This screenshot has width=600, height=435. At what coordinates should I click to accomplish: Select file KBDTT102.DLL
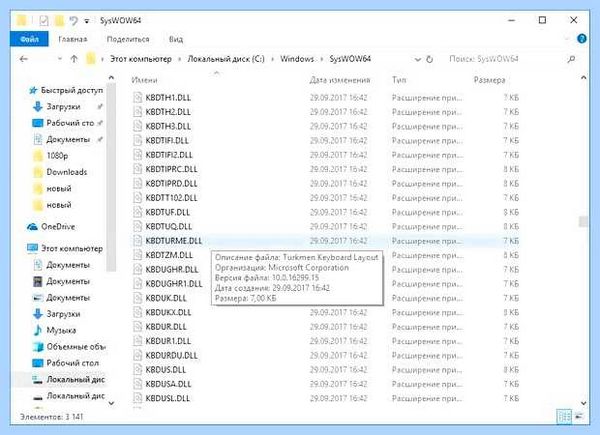click(171, 198)
